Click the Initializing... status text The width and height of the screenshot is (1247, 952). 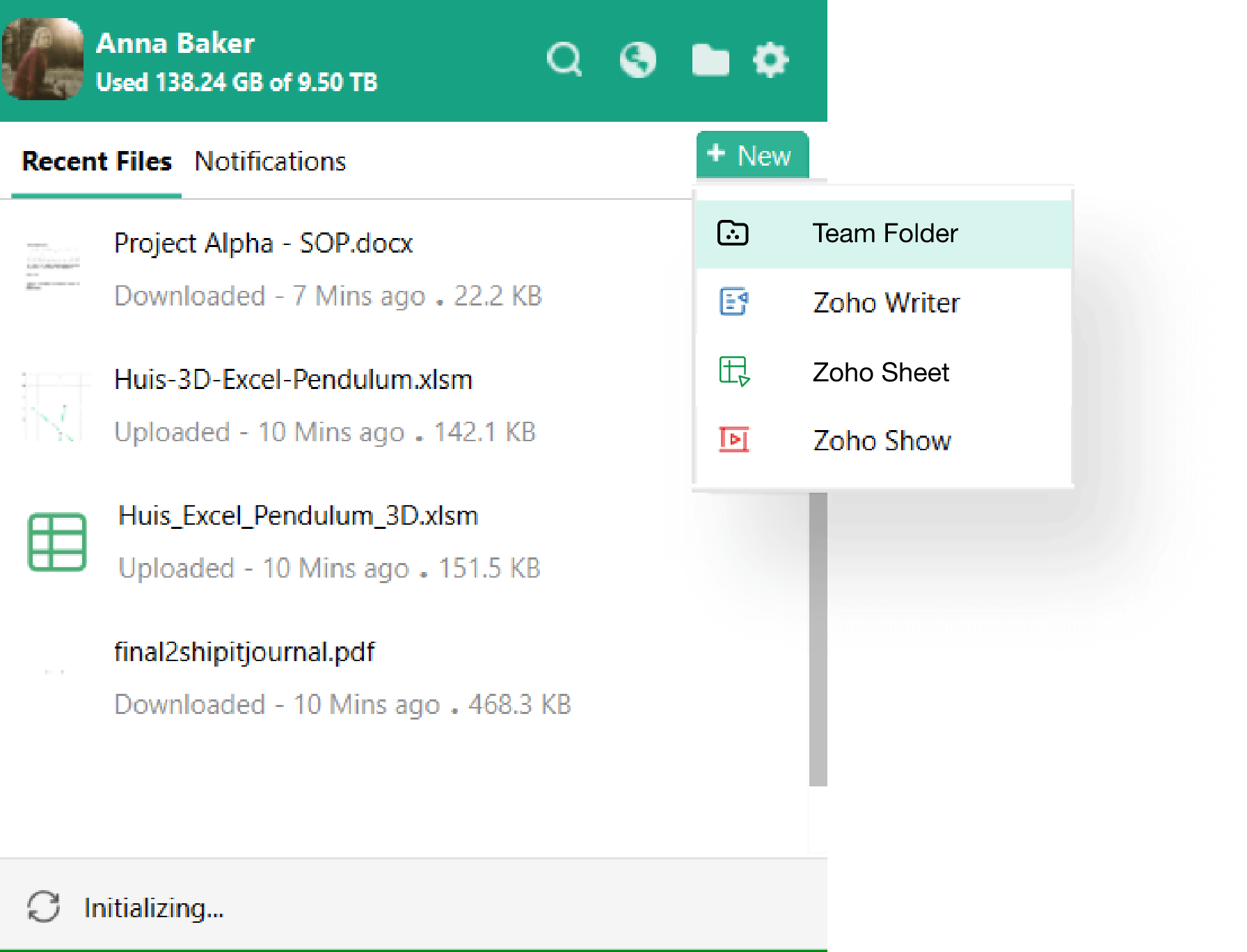tap(154, 908)
